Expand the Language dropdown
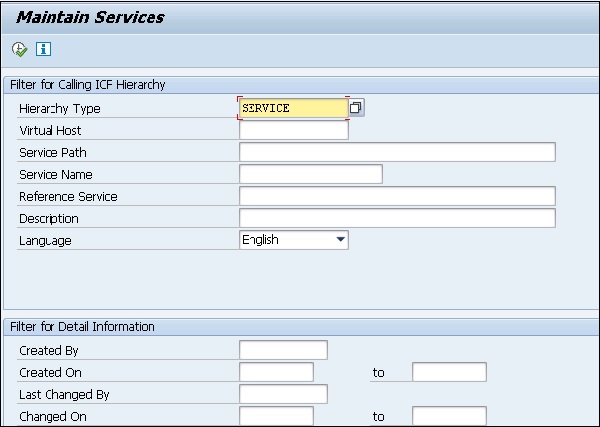 pyautogui.click(x=341, y=240)
